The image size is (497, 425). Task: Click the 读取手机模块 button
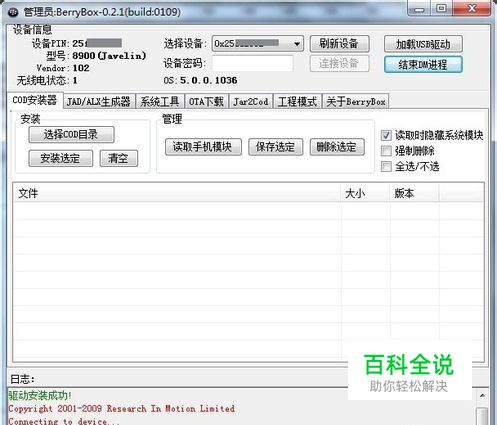(203, 147)
